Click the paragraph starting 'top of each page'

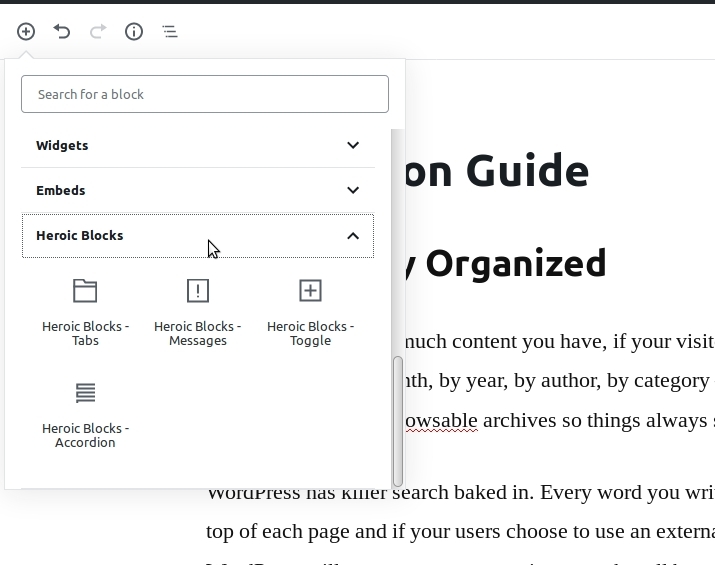pos(461,531)
